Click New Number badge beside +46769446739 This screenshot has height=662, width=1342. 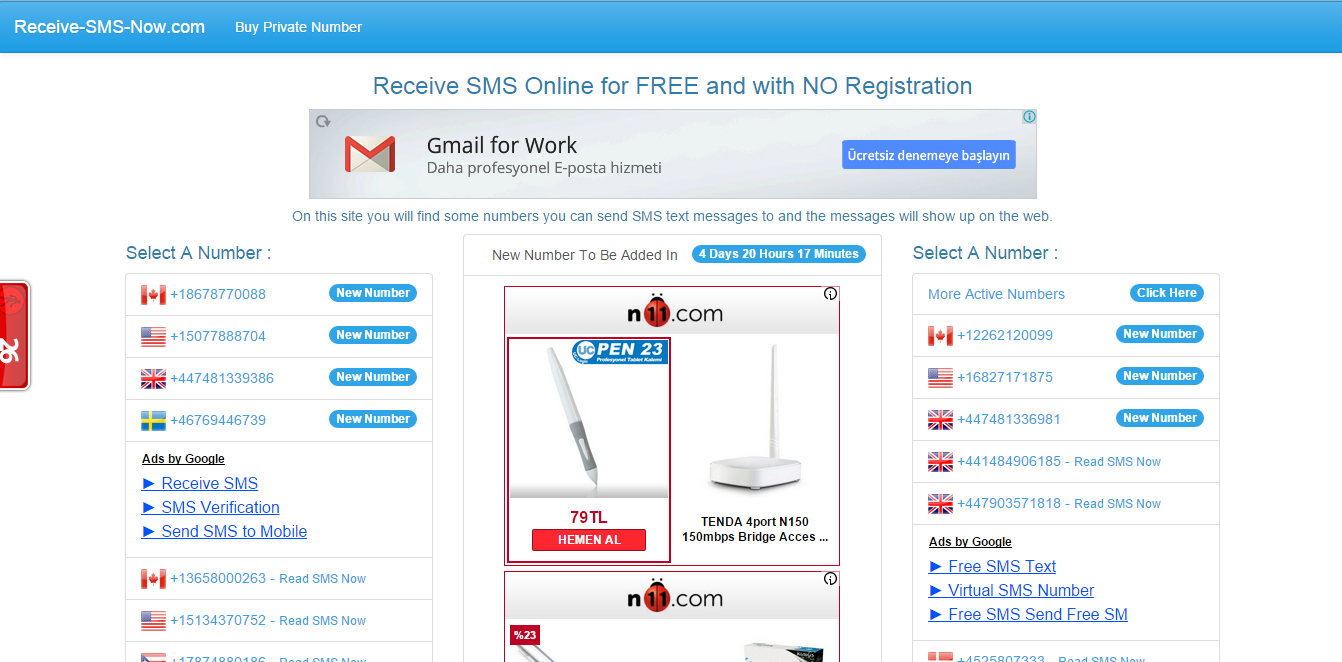point(373,419)
